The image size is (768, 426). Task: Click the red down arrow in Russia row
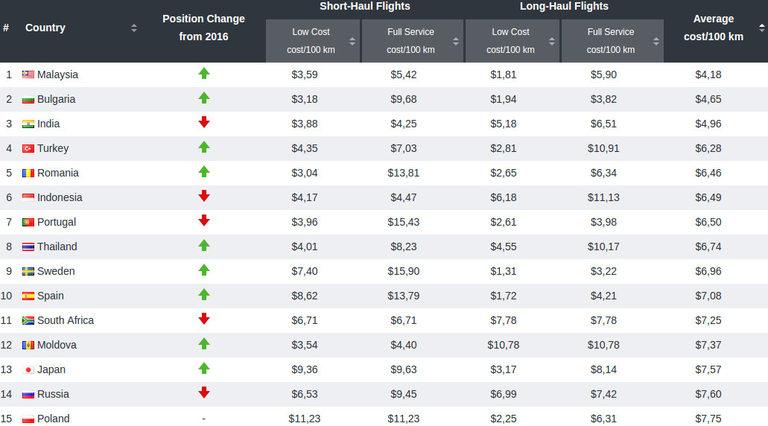pyautogui.click(x=204, y=394)
